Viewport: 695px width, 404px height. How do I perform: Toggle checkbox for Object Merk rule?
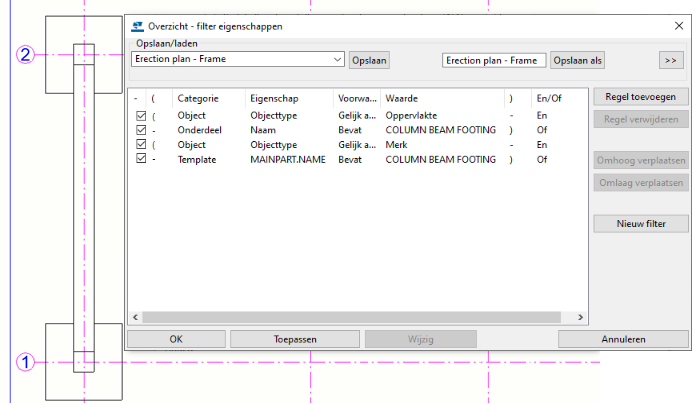(141, 144)
